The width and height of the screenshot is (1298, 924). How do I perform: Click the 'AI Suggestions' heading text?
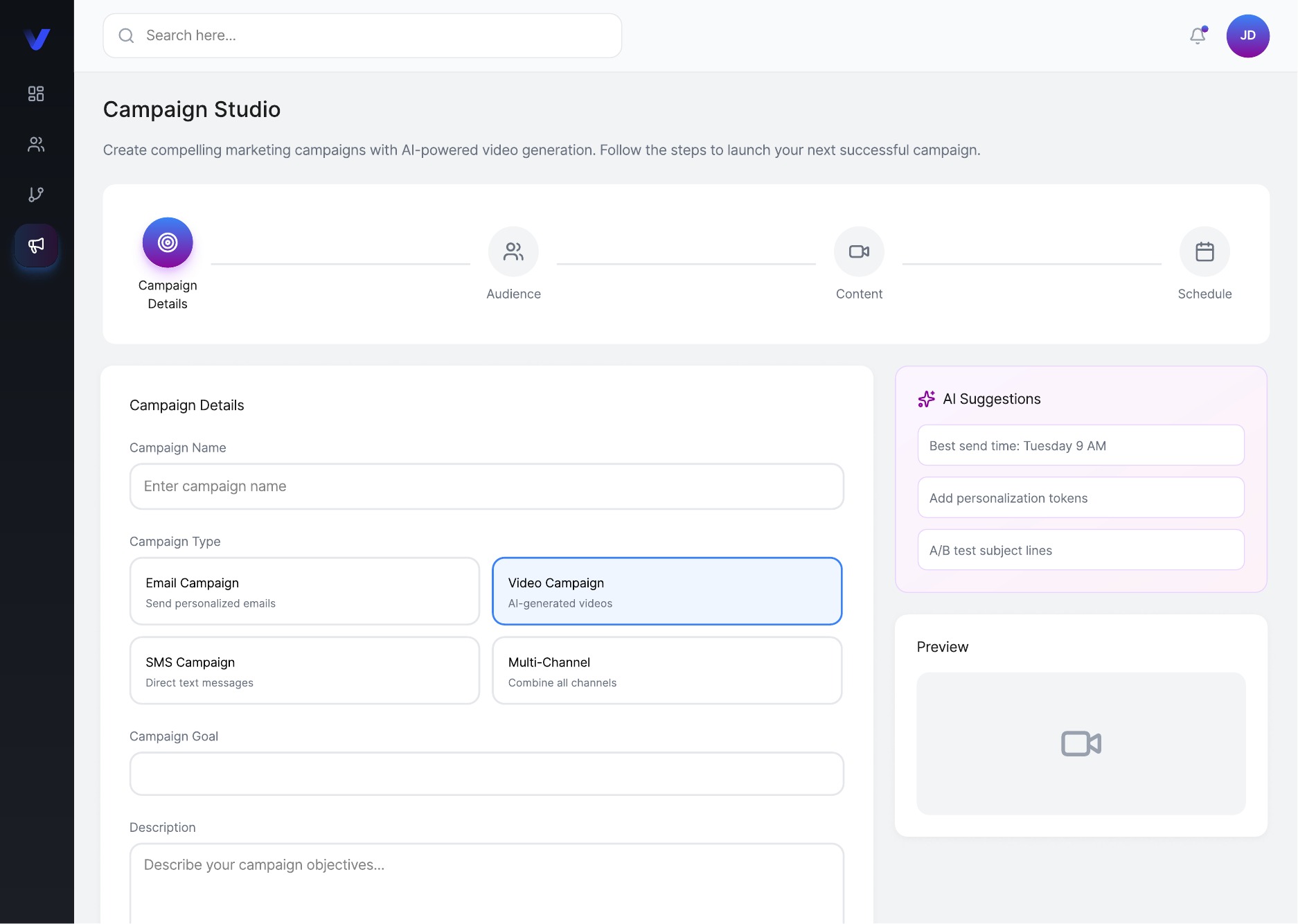[x=992, y=399]
